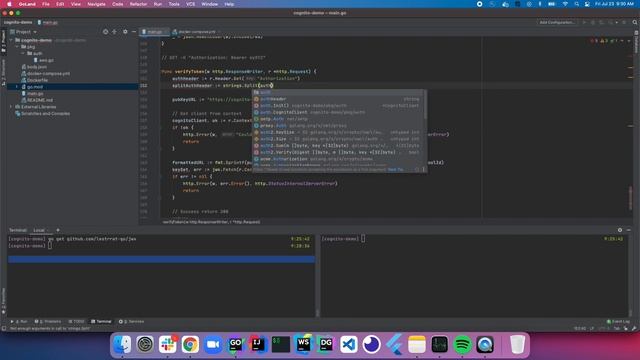Open the Services tool window button

click(131, 322)
